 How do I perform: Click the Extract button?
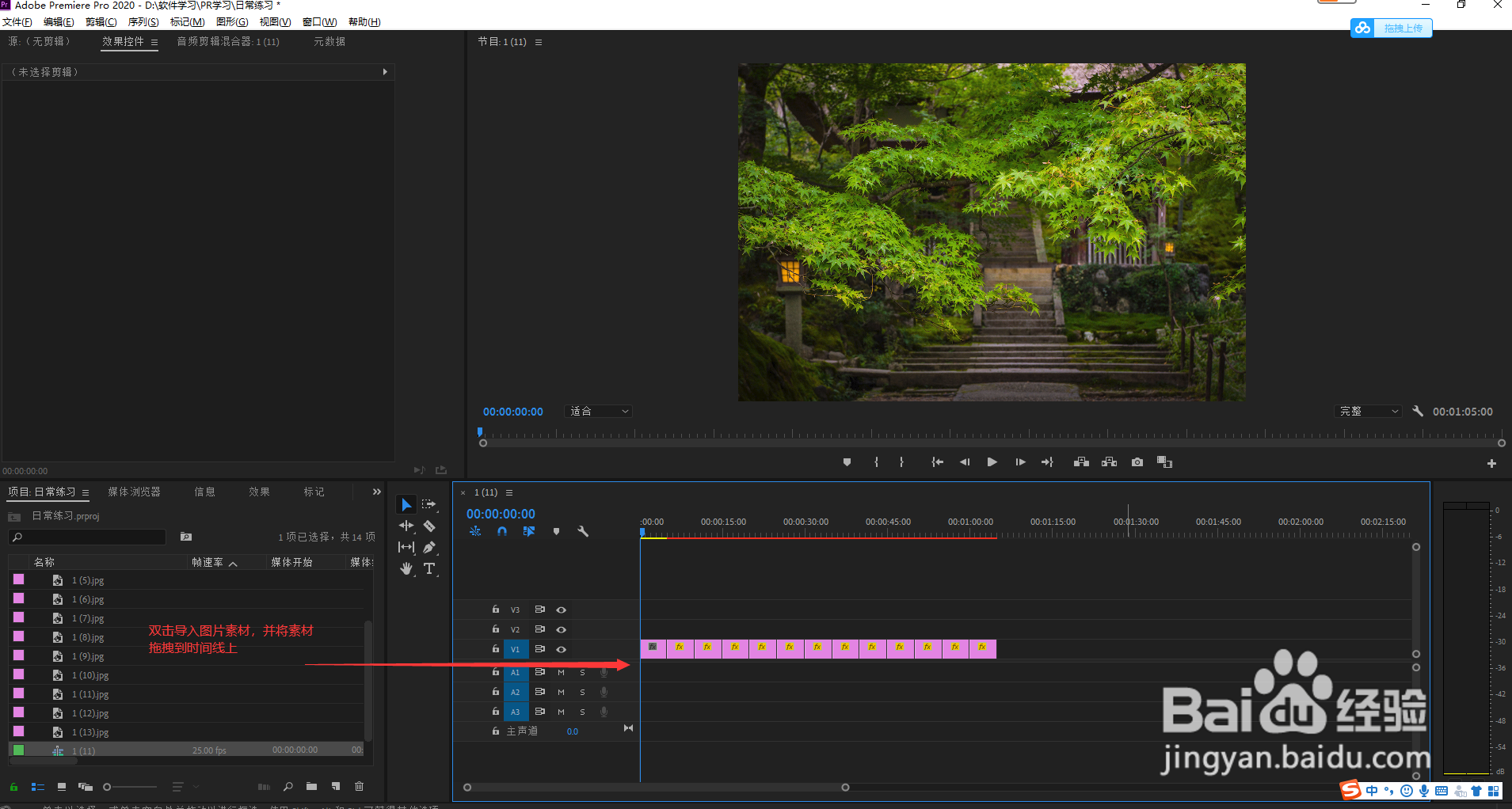pyautogui.click(x=1109, y=462)
